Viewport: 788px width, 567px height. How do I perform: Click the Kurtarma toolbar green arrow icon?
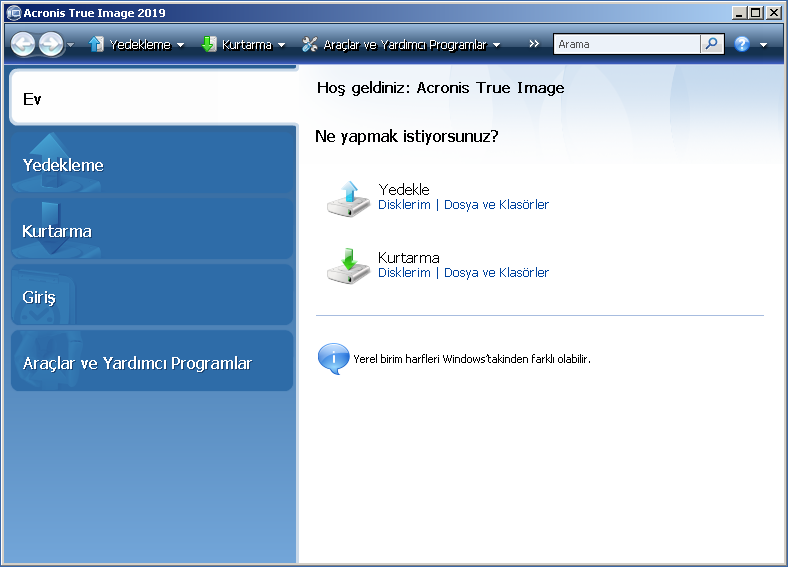coord(209,44)
